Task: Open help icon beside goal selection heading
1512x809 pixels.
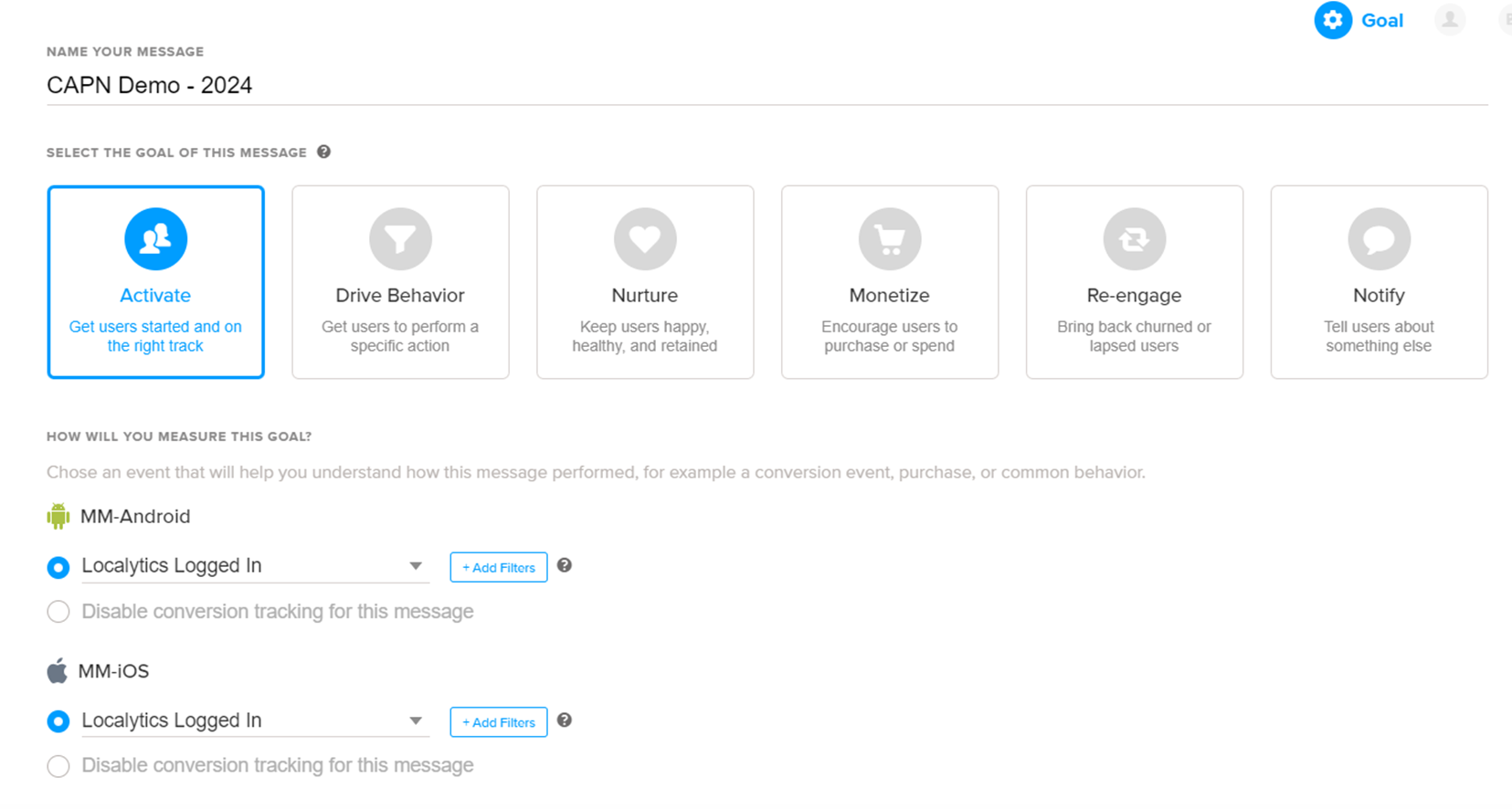Action: (x=323, y=152)
